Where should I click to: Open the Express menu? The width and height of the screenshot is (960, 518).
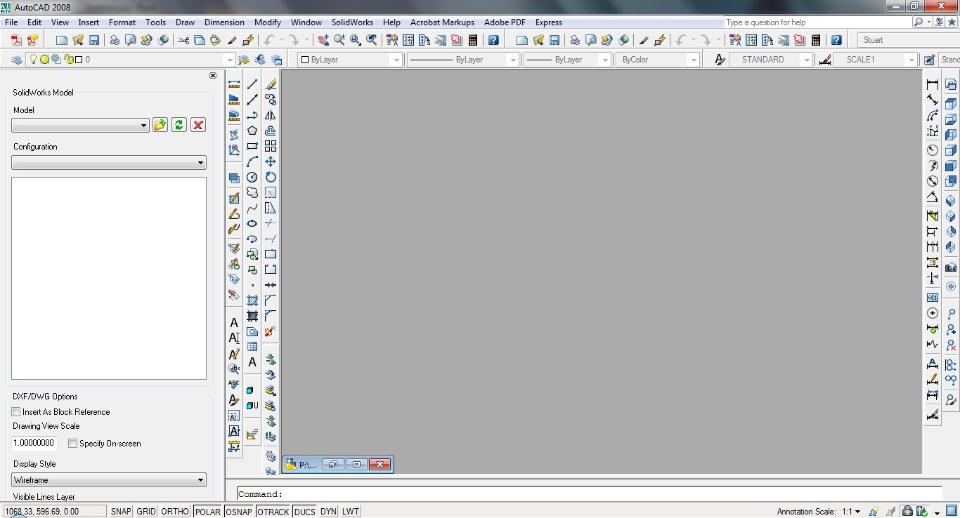549,22
